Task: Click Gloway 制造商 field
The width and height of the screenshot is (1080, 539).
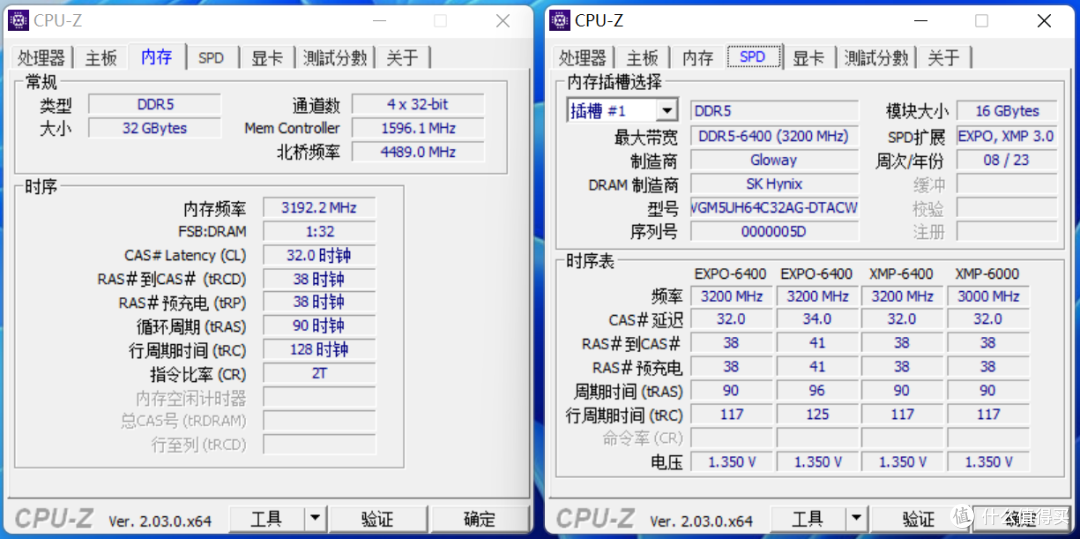Action: [x=774, y=160]
